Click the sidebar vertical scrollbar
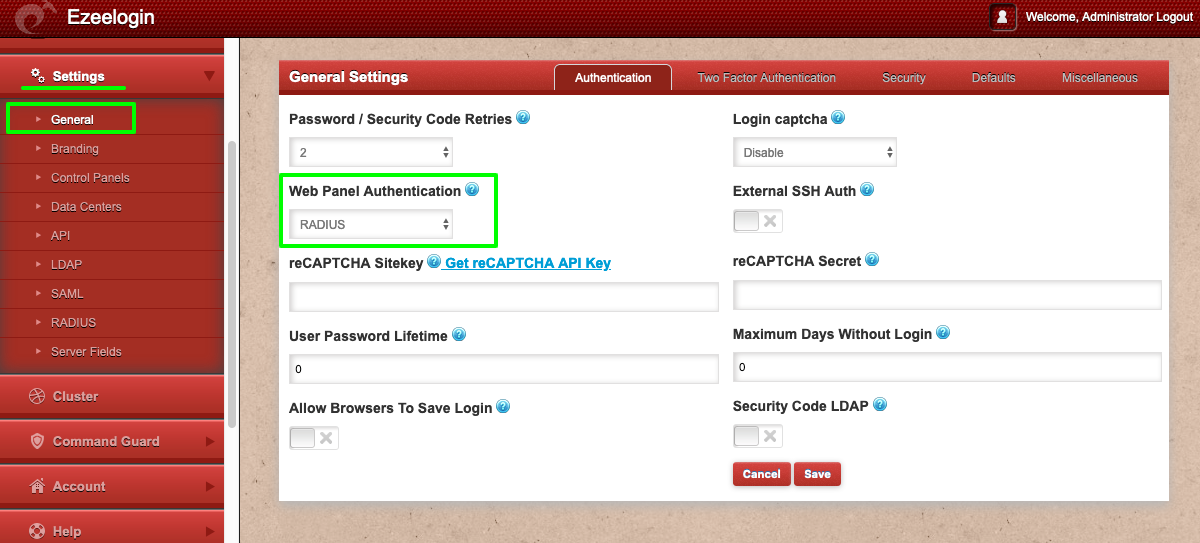 click(x=232, y=284)
